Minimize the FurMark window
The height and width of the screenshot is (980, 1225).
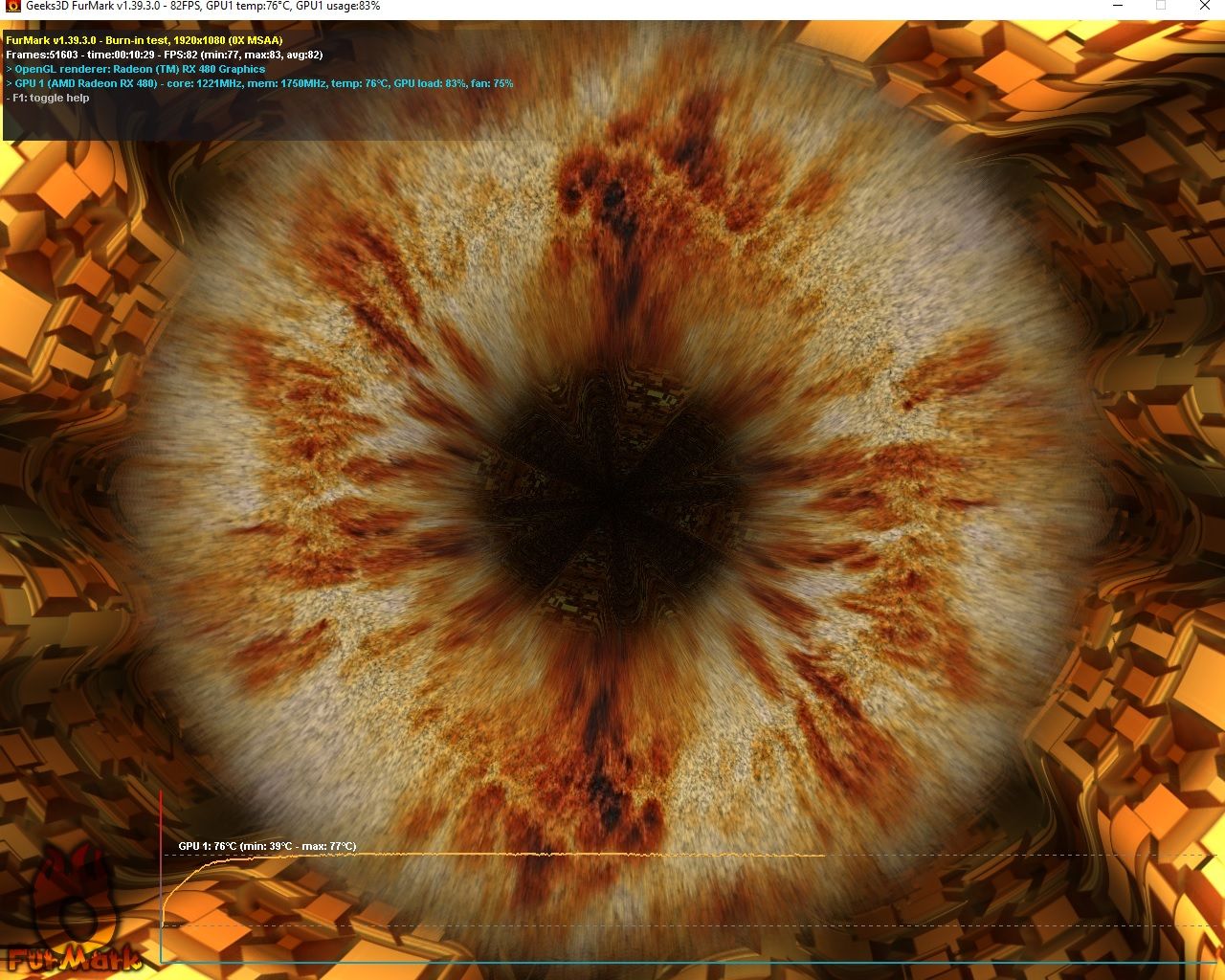tap(1117, 6)
